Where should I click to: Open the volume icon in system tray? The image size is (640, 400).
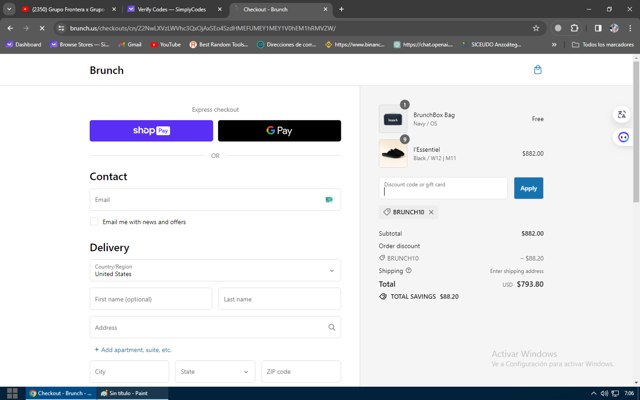pos(604,393)
